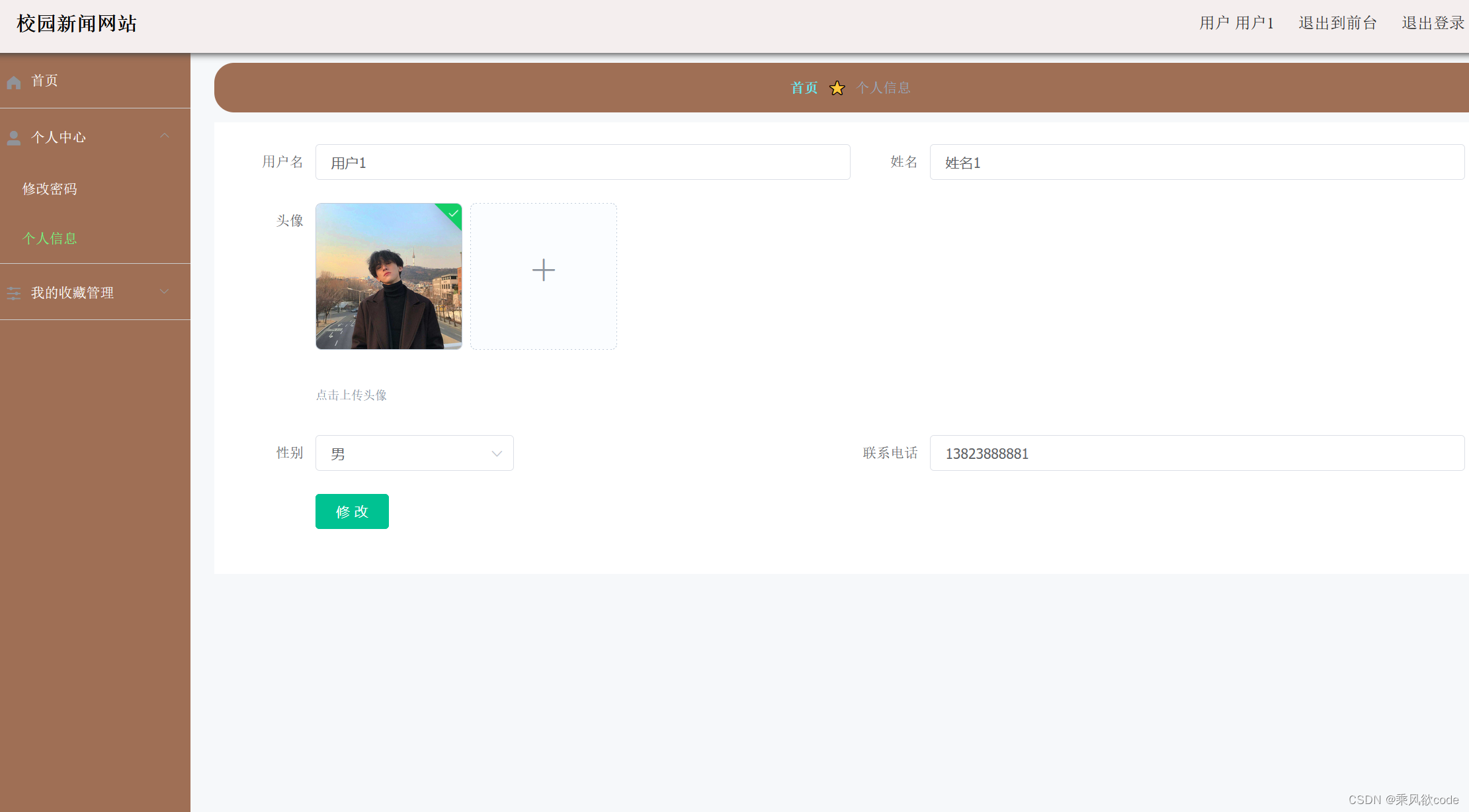Click the plus icon to add a new avatar
The height and width of the screenshot is (812, 1469).
[543, 270]
